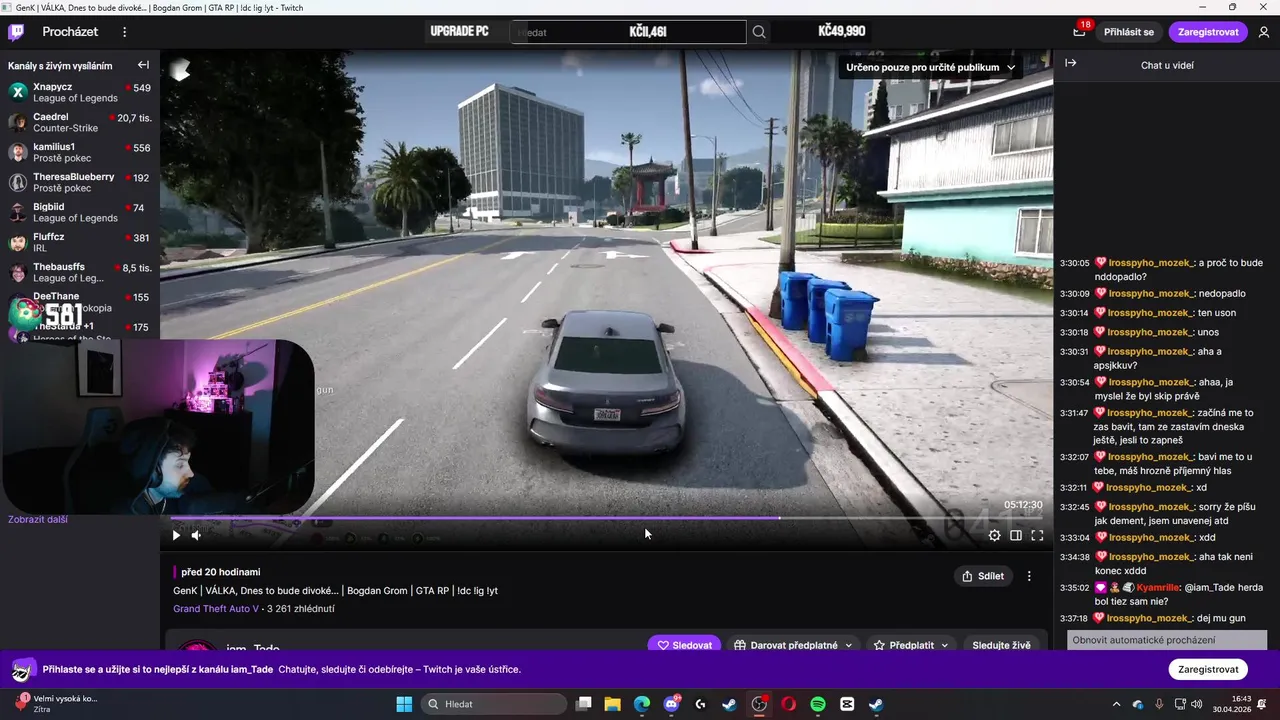This screenshot has height=720, width=1280.
Task: Toggle fullscreen in the video player
Action: pos(1037,535)
